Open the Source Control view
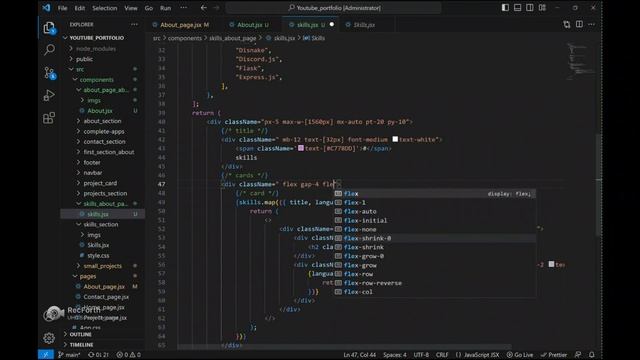The image size is (640, 360). pos(49,73)
